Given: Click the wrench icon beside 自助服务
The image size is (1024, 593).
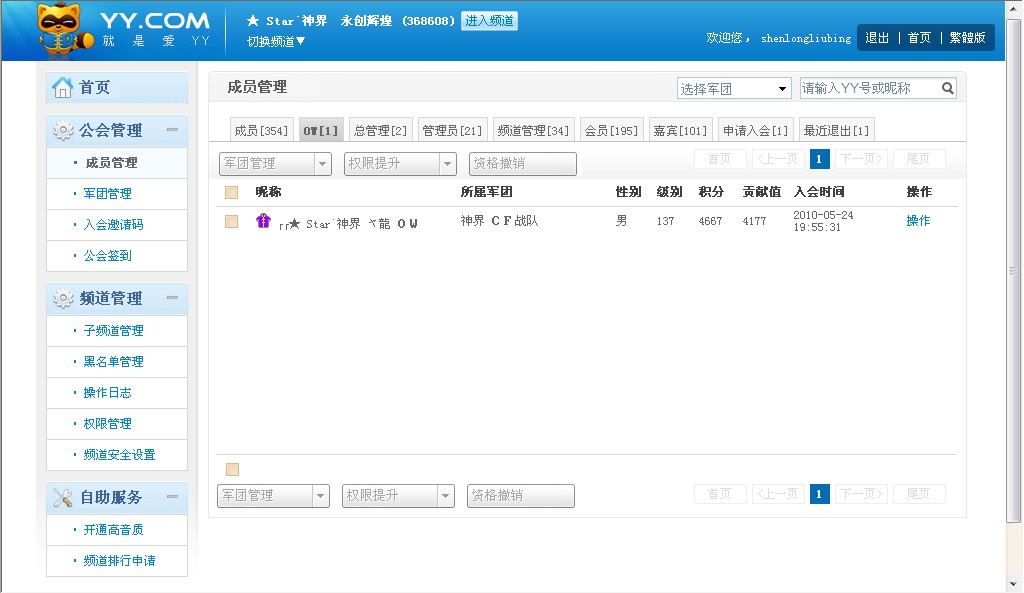Looking at the screenshot, I should 63,497.
